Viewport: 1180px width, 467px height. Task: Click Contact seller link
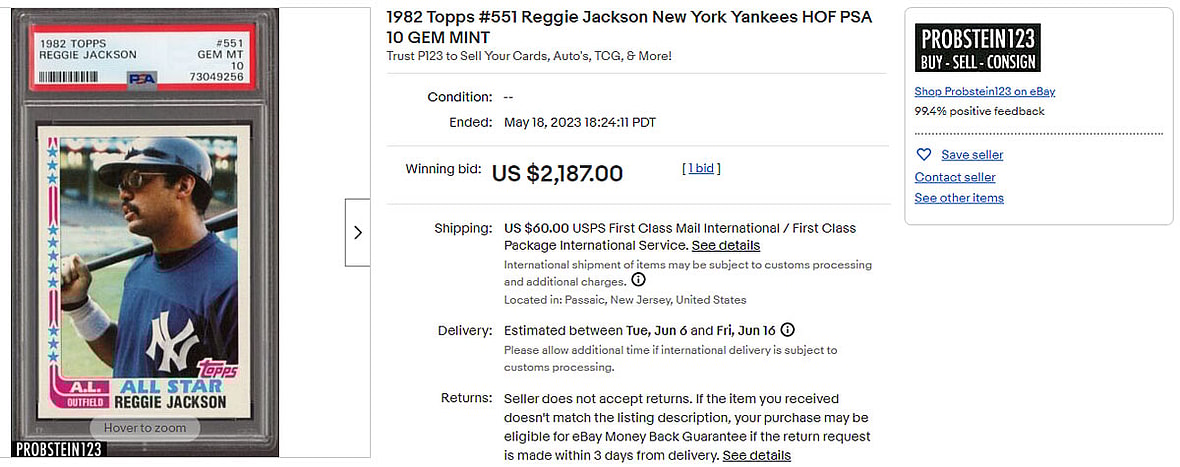click(x=955, y=177)
